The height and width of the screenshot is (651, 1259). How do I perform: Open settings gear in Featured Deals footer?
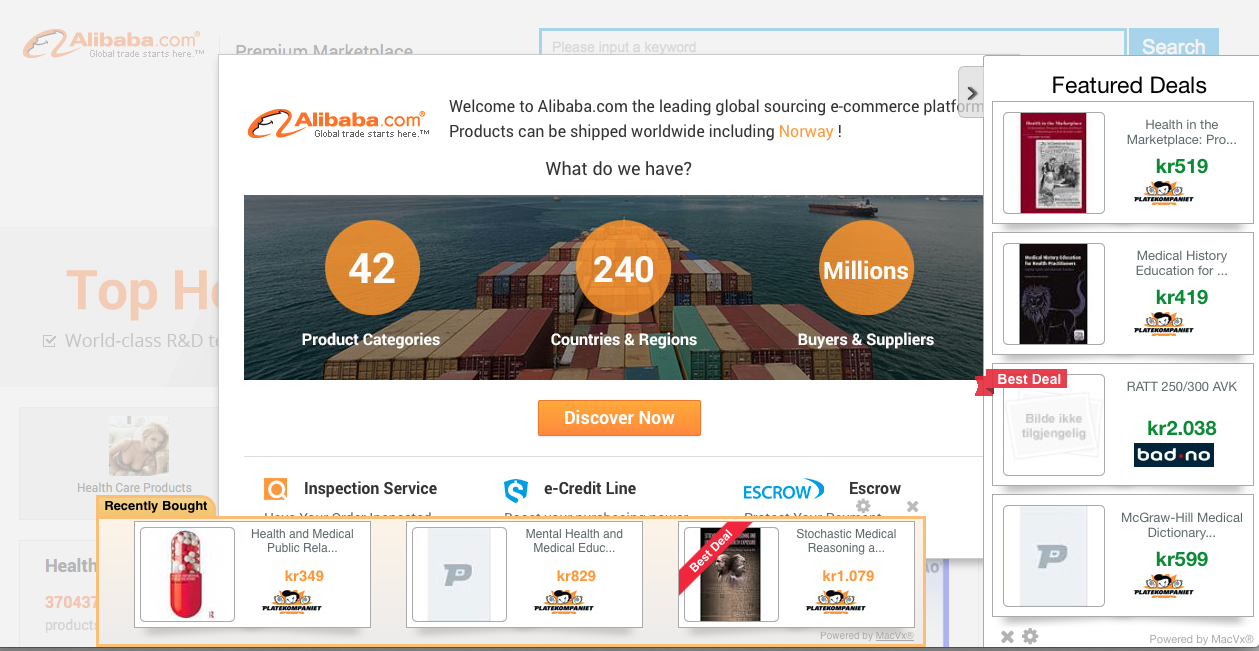1030,637
